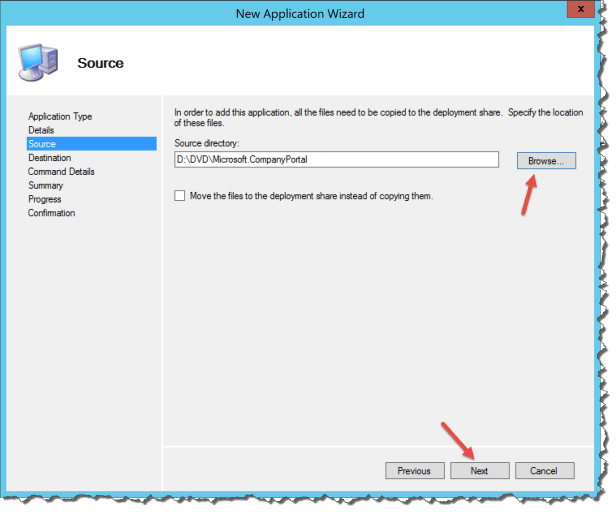The height and width of the screenshot is (512, 616).
Task: Select the Progress step
Action: click(44, 199)
